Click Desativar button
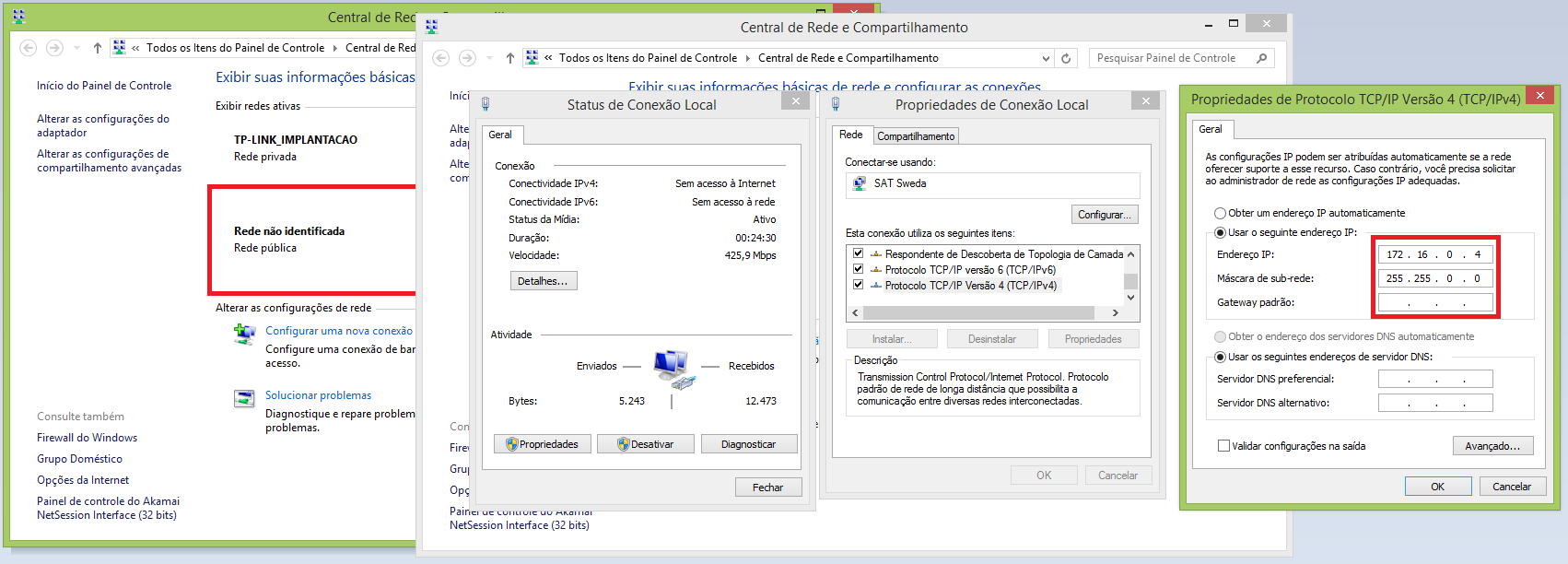 coord(645,444)
